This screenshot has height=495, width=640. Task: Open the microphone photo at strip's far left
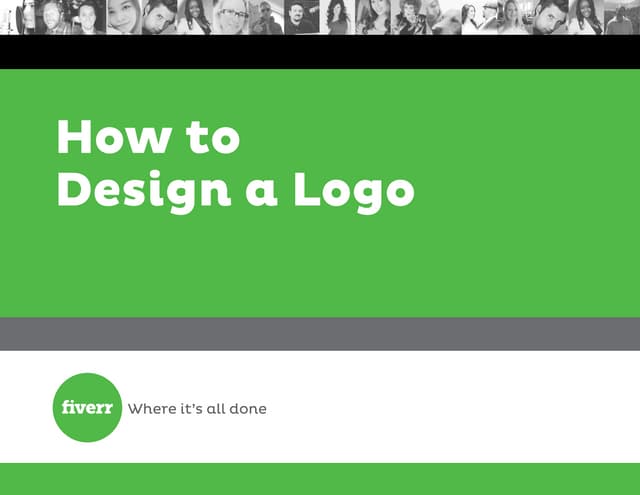pos(18,17)
